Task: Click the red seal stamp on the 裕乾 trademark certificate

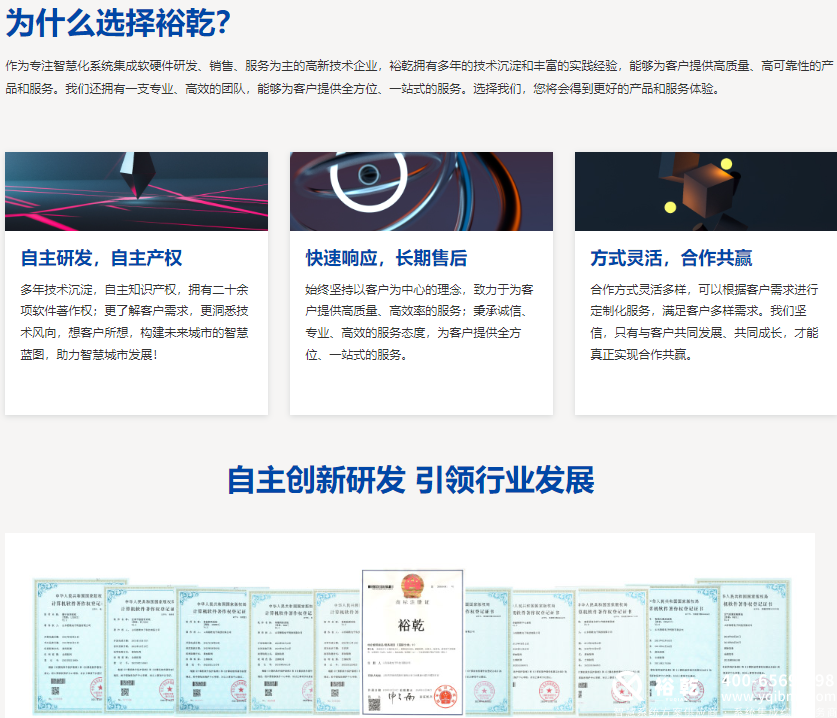Action: pyautogui.click(x=444, y=695)
